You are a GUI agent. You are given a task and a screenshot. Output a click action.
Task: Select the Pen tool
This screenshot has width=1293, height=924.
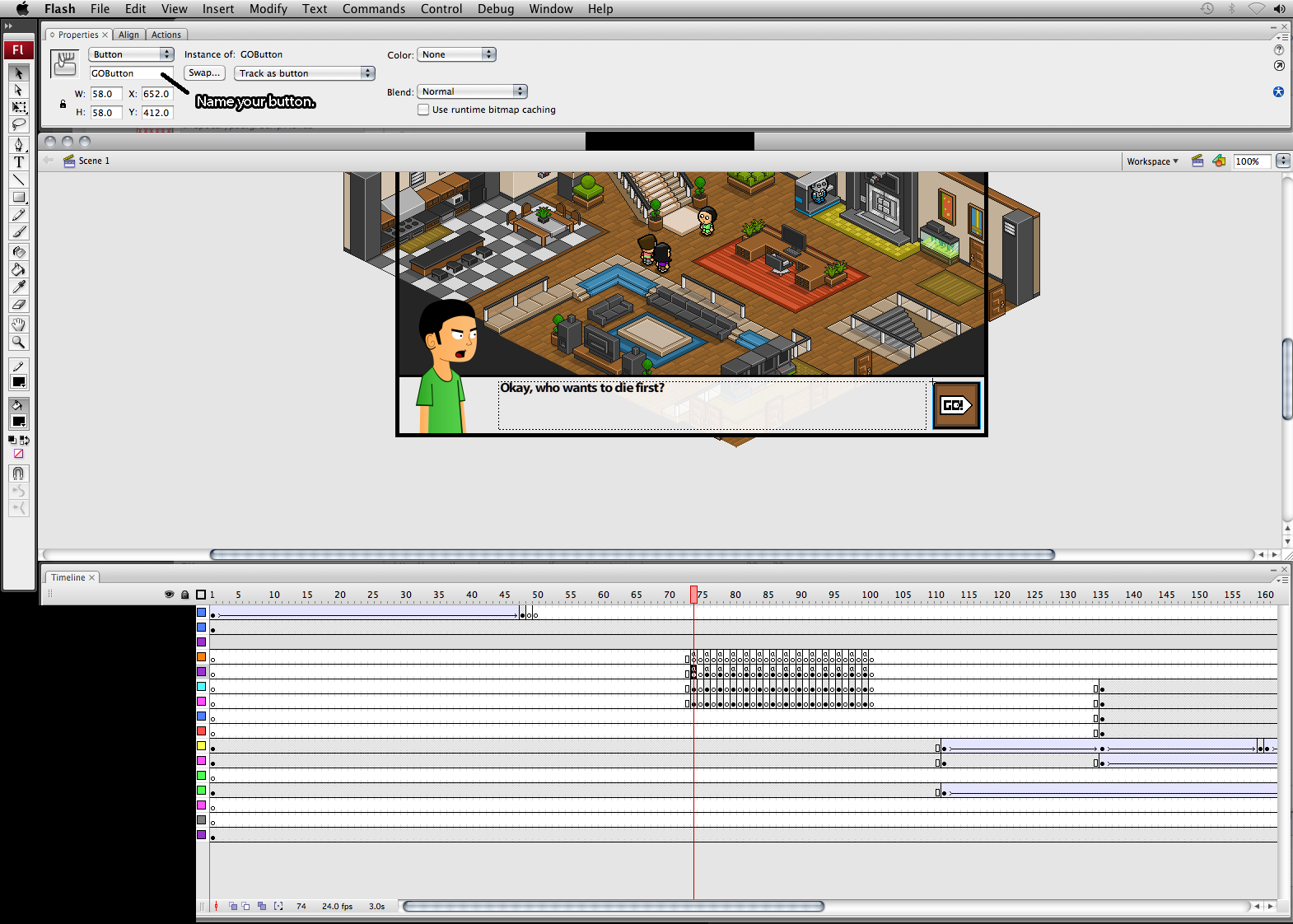click(19, 144)
